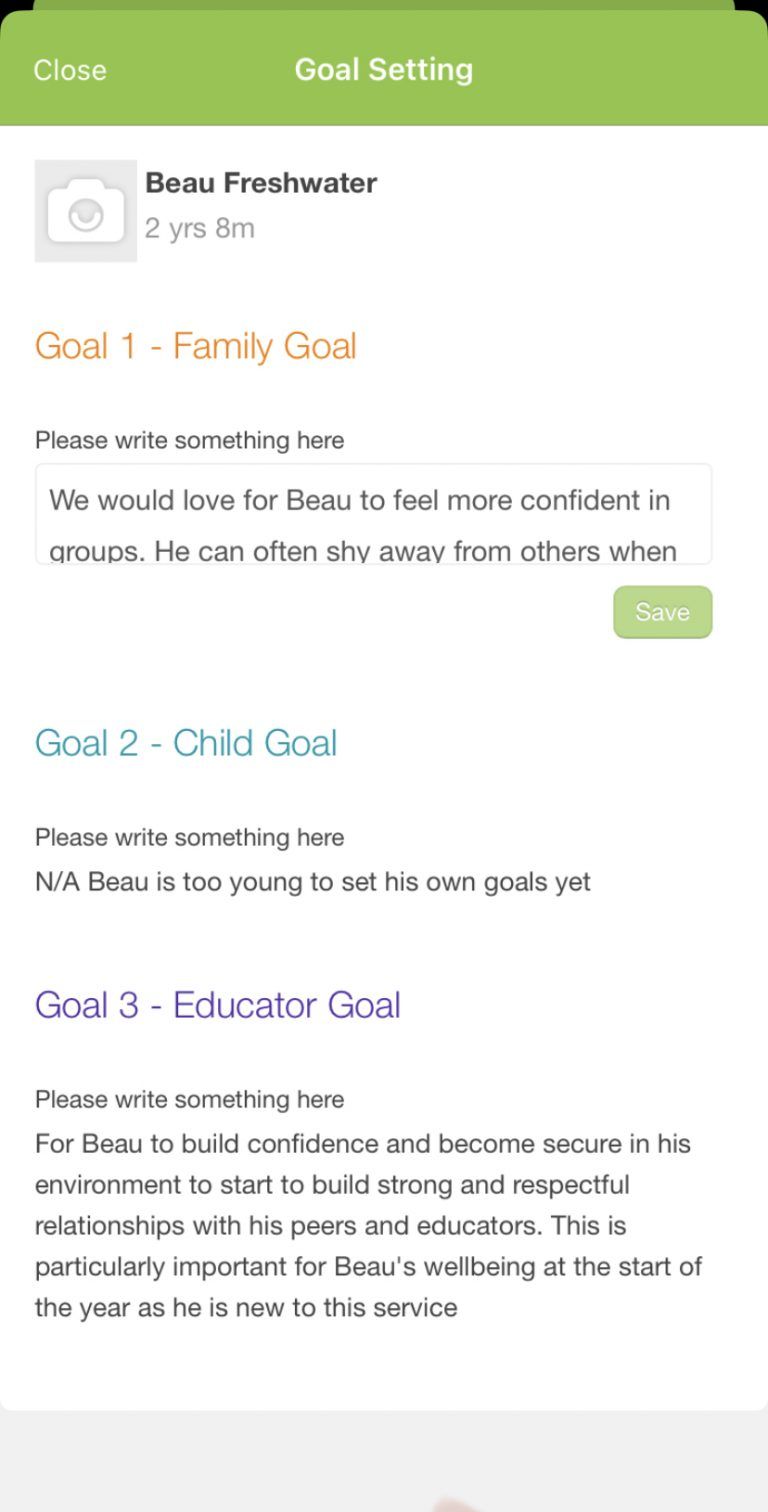Click the camera placeholder profile photo
The width and height of the screenshot is (768, 1512).
pyautogui.click(x=86, y=211)
